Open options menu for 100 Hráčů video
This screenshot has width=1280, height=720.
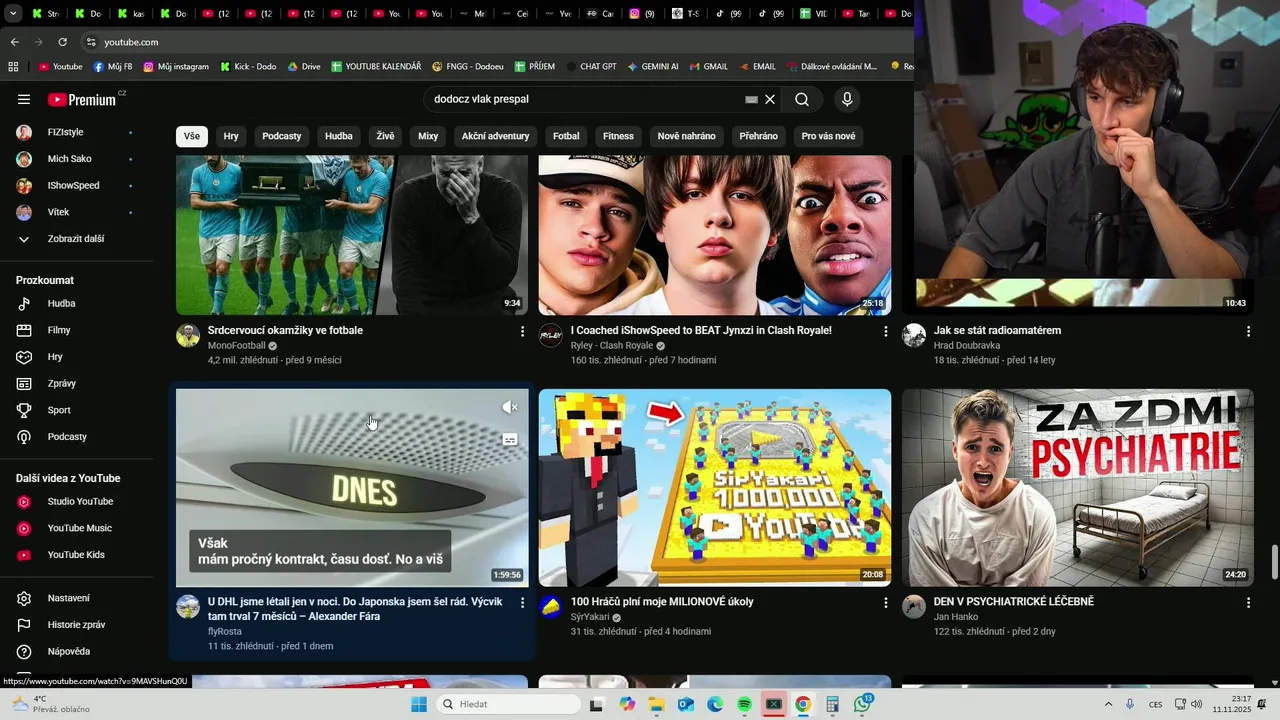885,603
